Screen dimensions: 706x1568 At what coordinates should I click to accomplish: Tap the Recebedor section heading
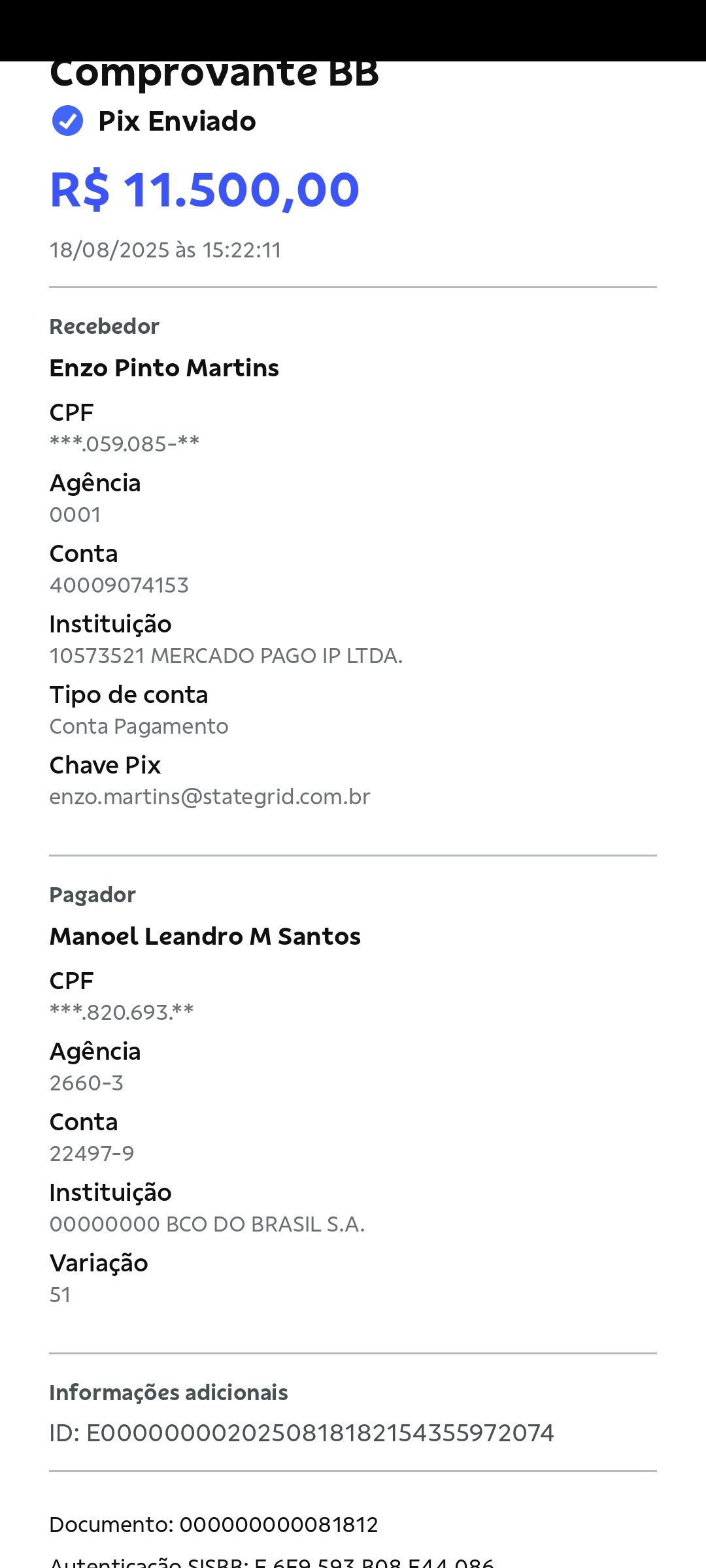pos(105,327)
